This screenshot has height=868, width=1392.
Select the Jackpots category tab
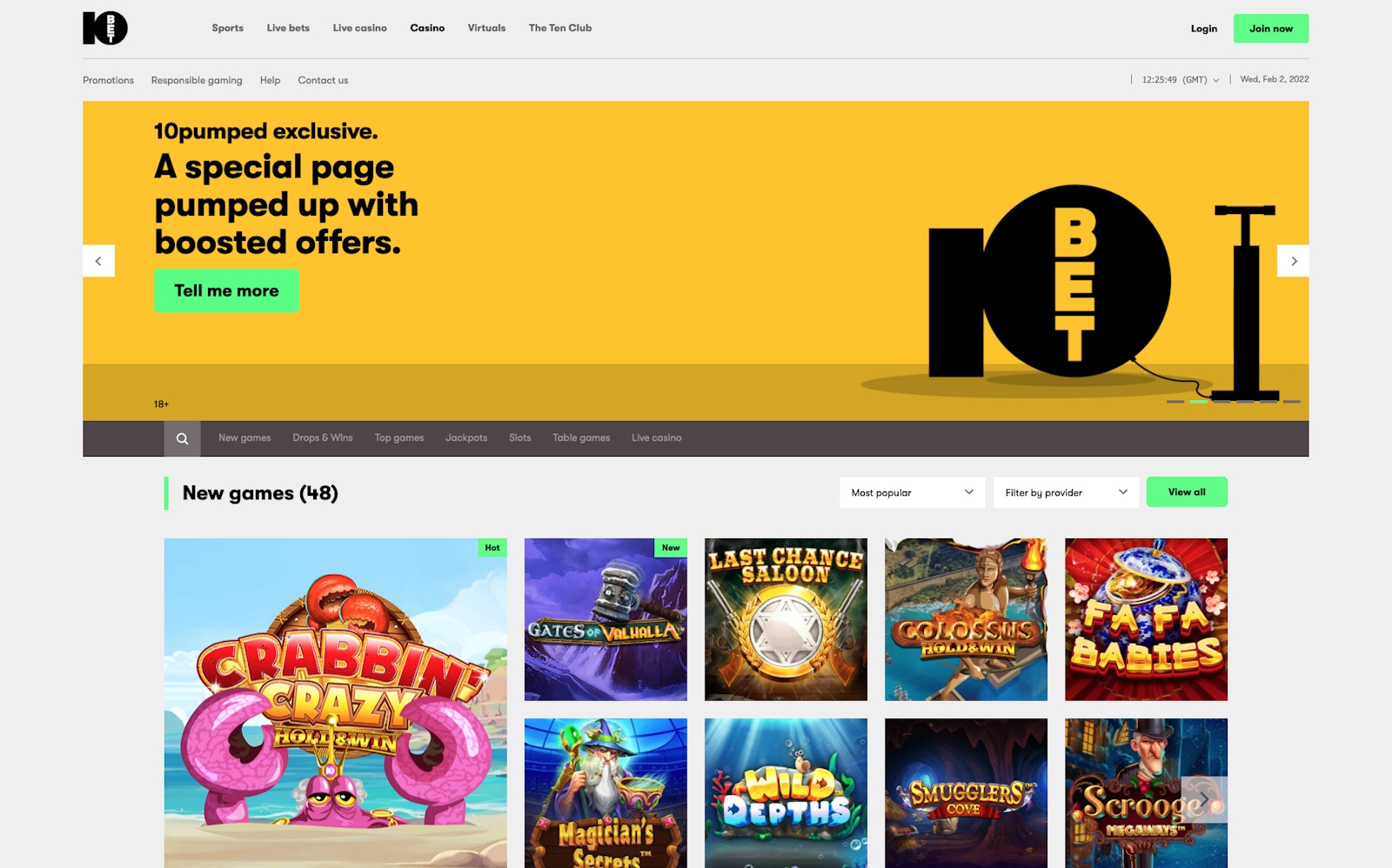point(466,438)
